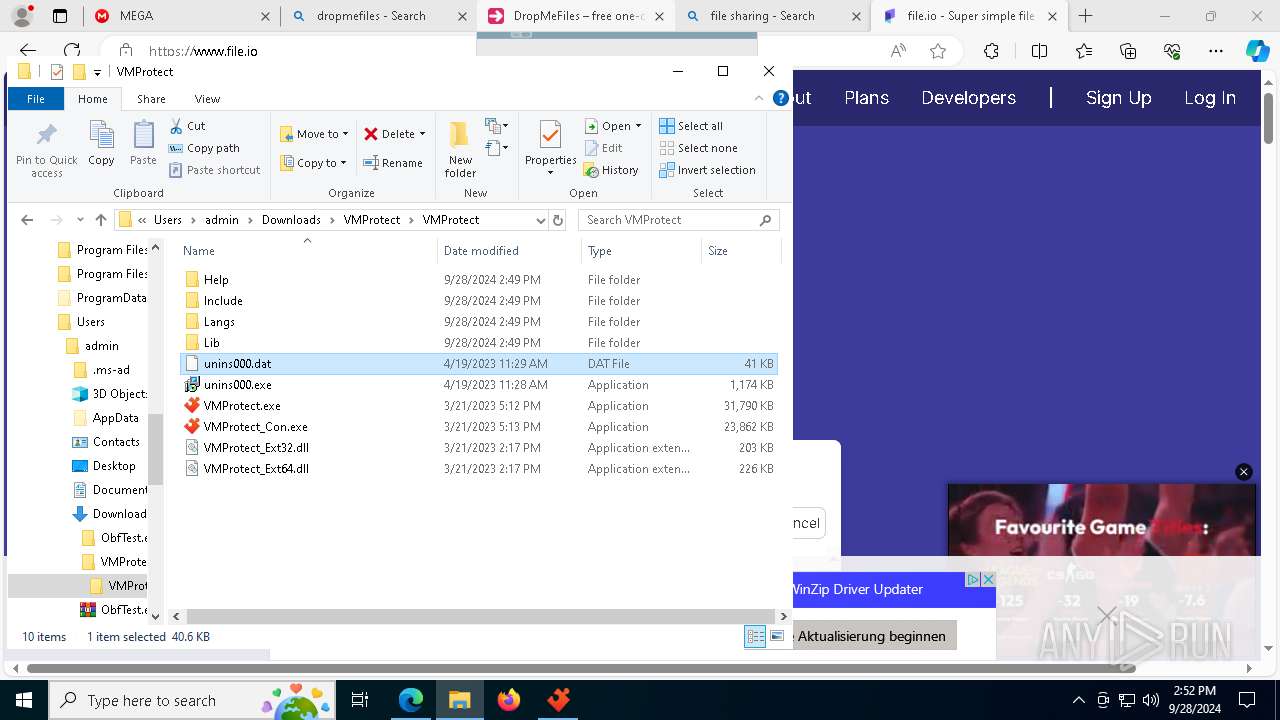Viewport: 1280px width, 720px height.
Task: Click Copy path in the ribbon
Action: coord(204,148)
